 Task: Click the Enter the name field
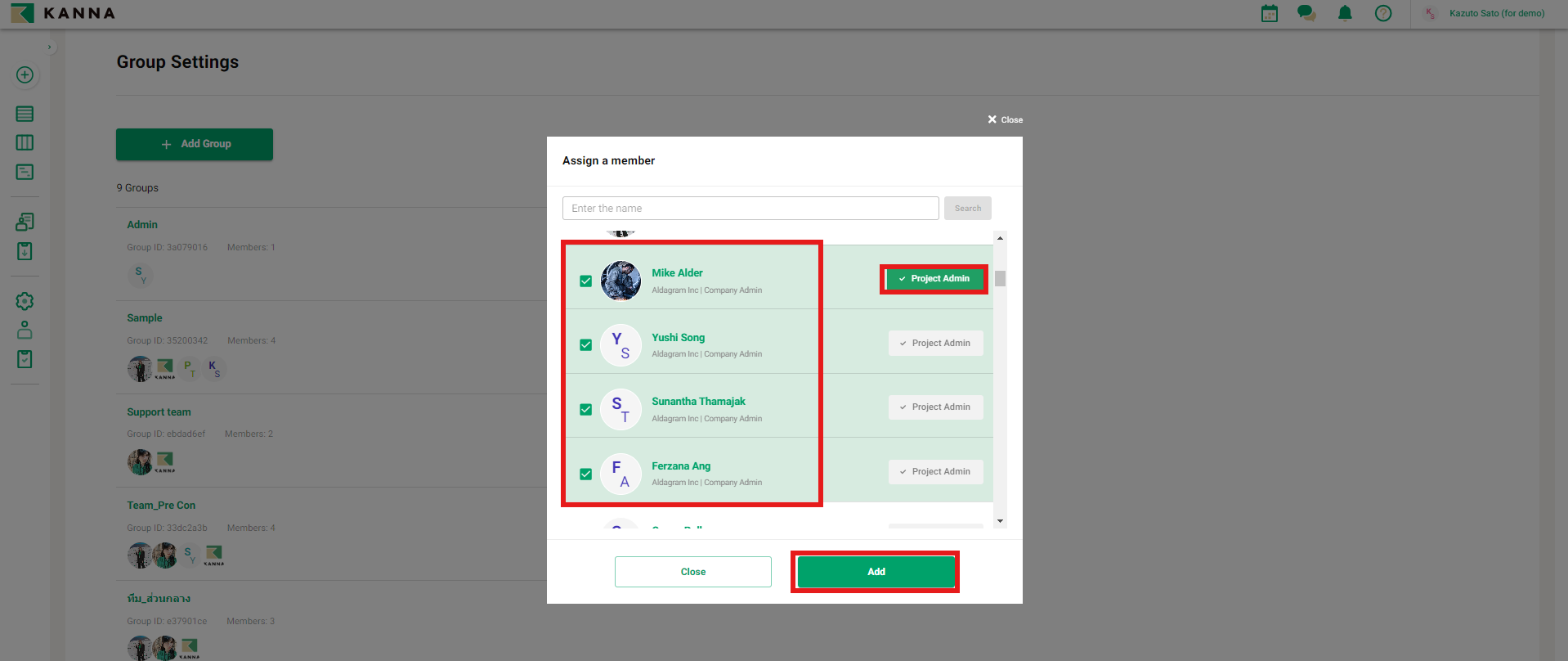(750, 209)
